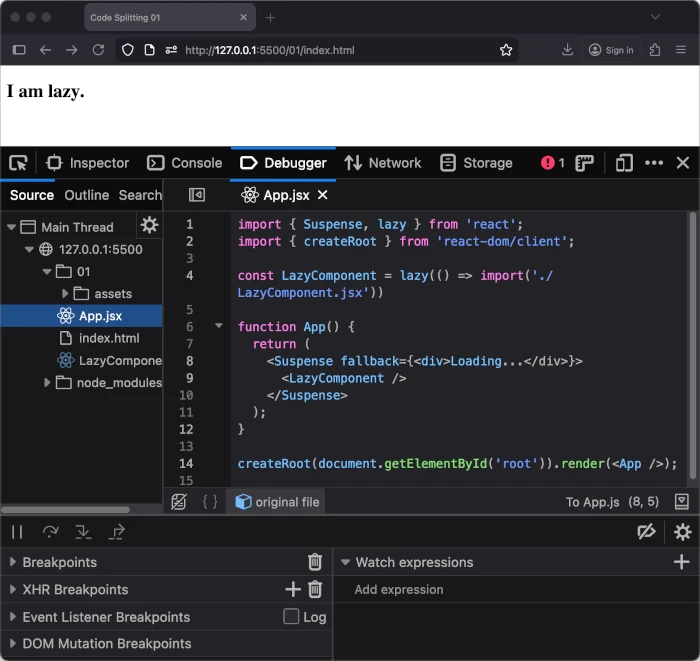Open the browser hamburger menu
Viewport: 700px width, 661px height.
pyautogui.click(x=681, y=50)
